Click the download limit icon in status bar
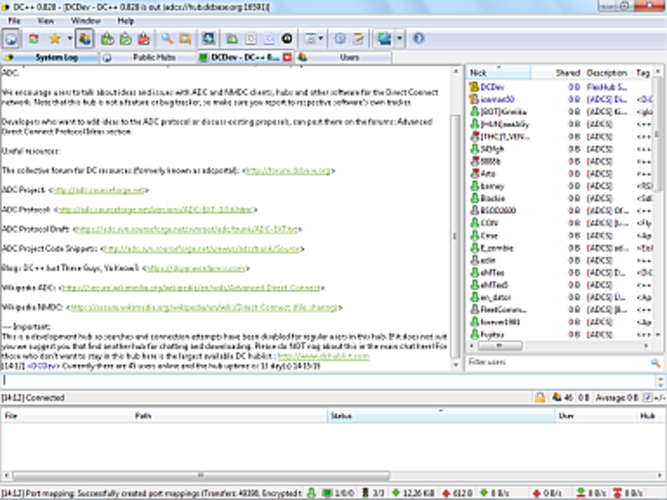 (x=581, y=493)
